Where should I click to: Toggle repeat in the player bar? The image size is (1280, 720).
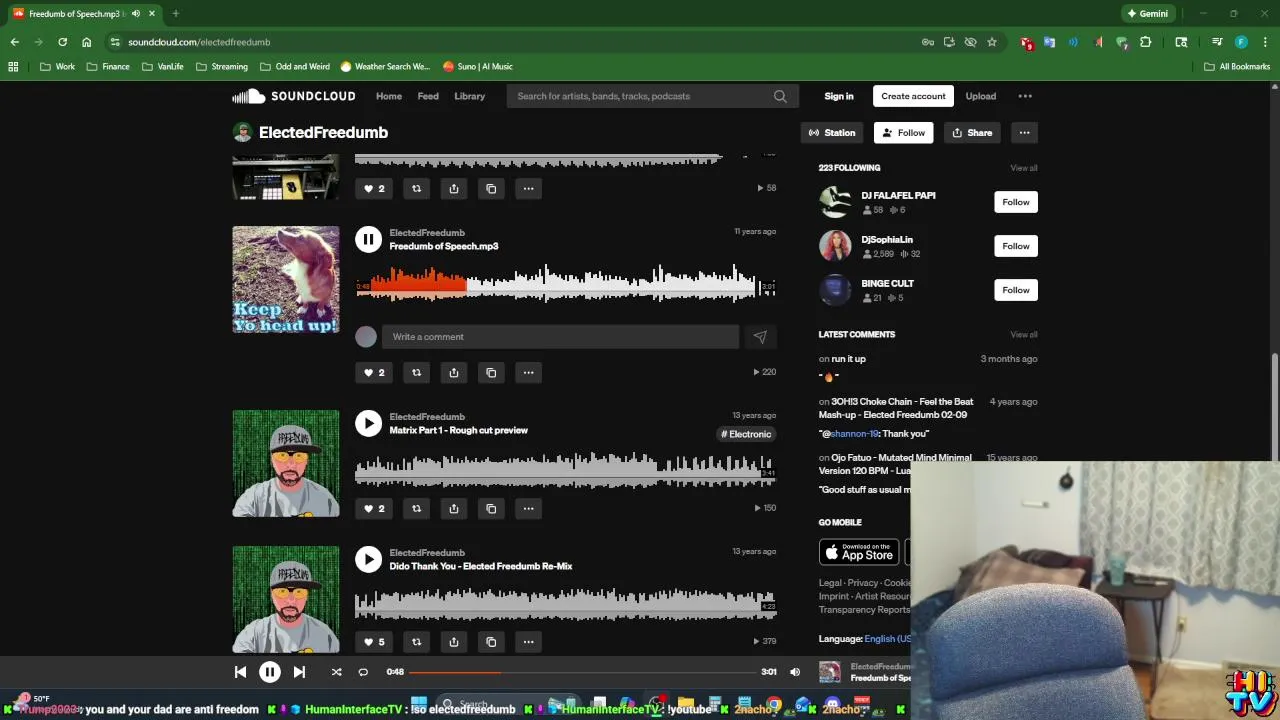coord(363,672)
